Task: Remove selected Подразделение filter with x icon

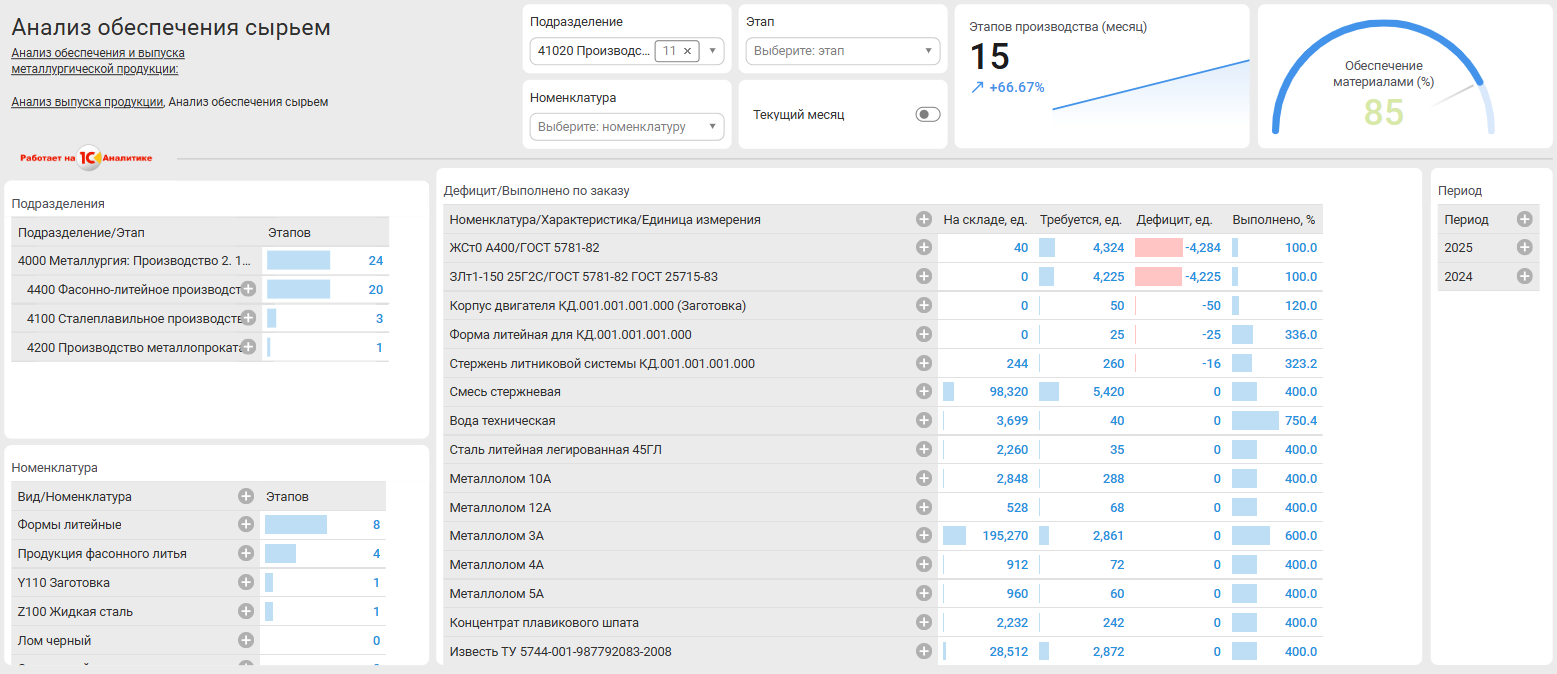Action: click(687, 51)
